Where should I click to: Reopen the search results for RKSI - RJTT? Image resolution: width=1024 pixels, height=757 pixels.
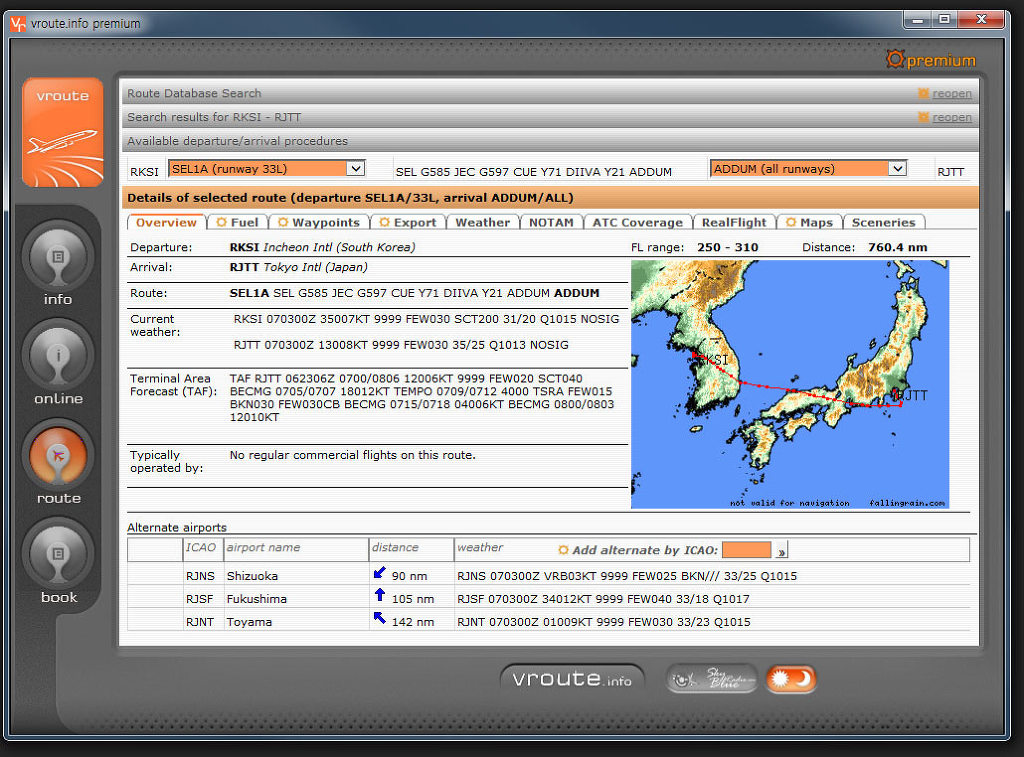pos(951,118)
